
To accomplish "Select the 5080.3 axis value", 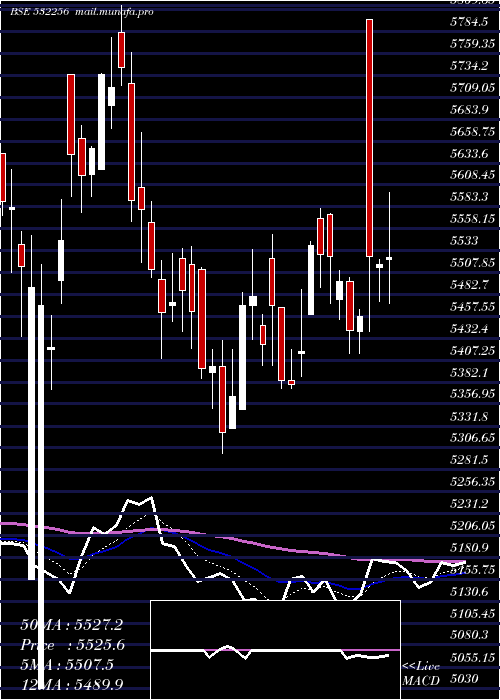I will point(469,635).
